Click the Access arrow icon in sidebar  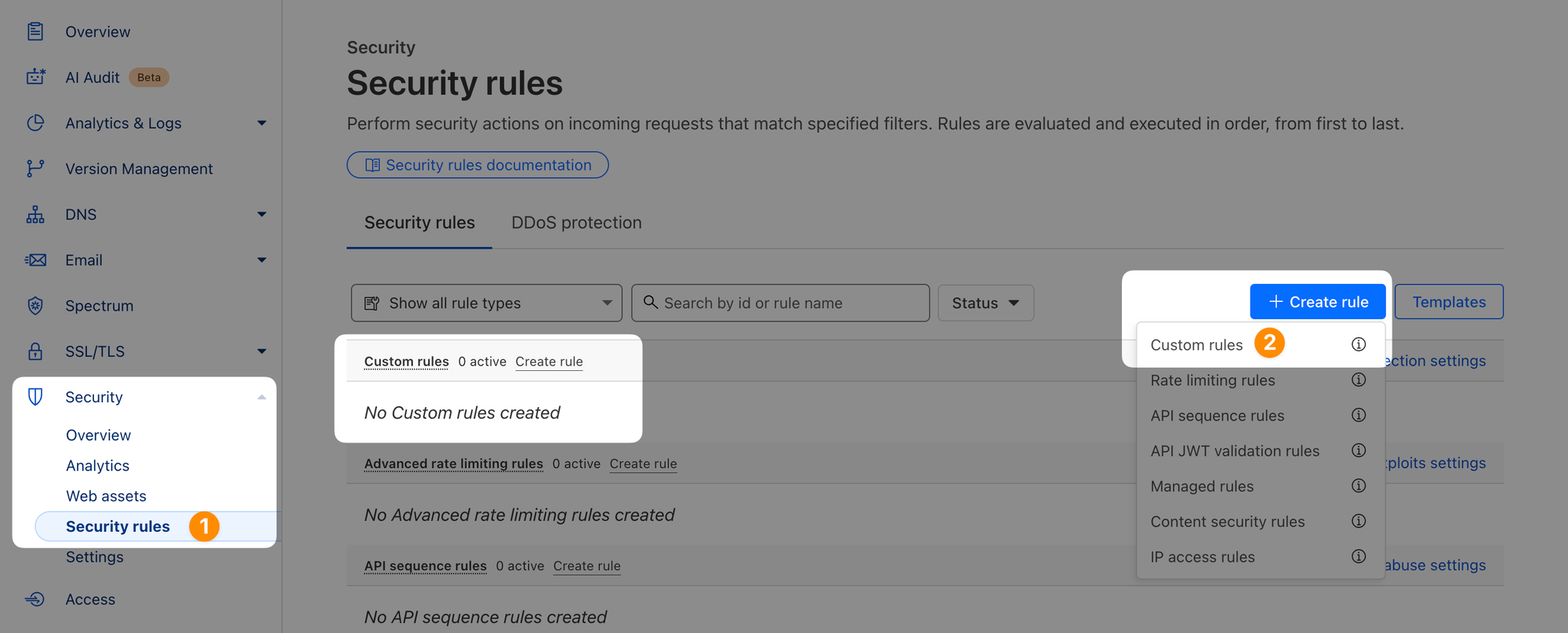point(35,598)
